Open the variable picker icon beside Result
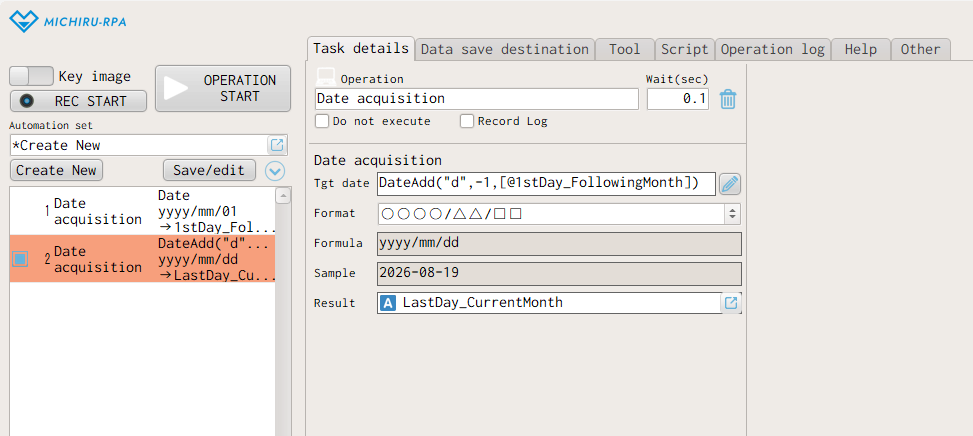This screenshot has height=436, width=973. [x=732, y=303]
